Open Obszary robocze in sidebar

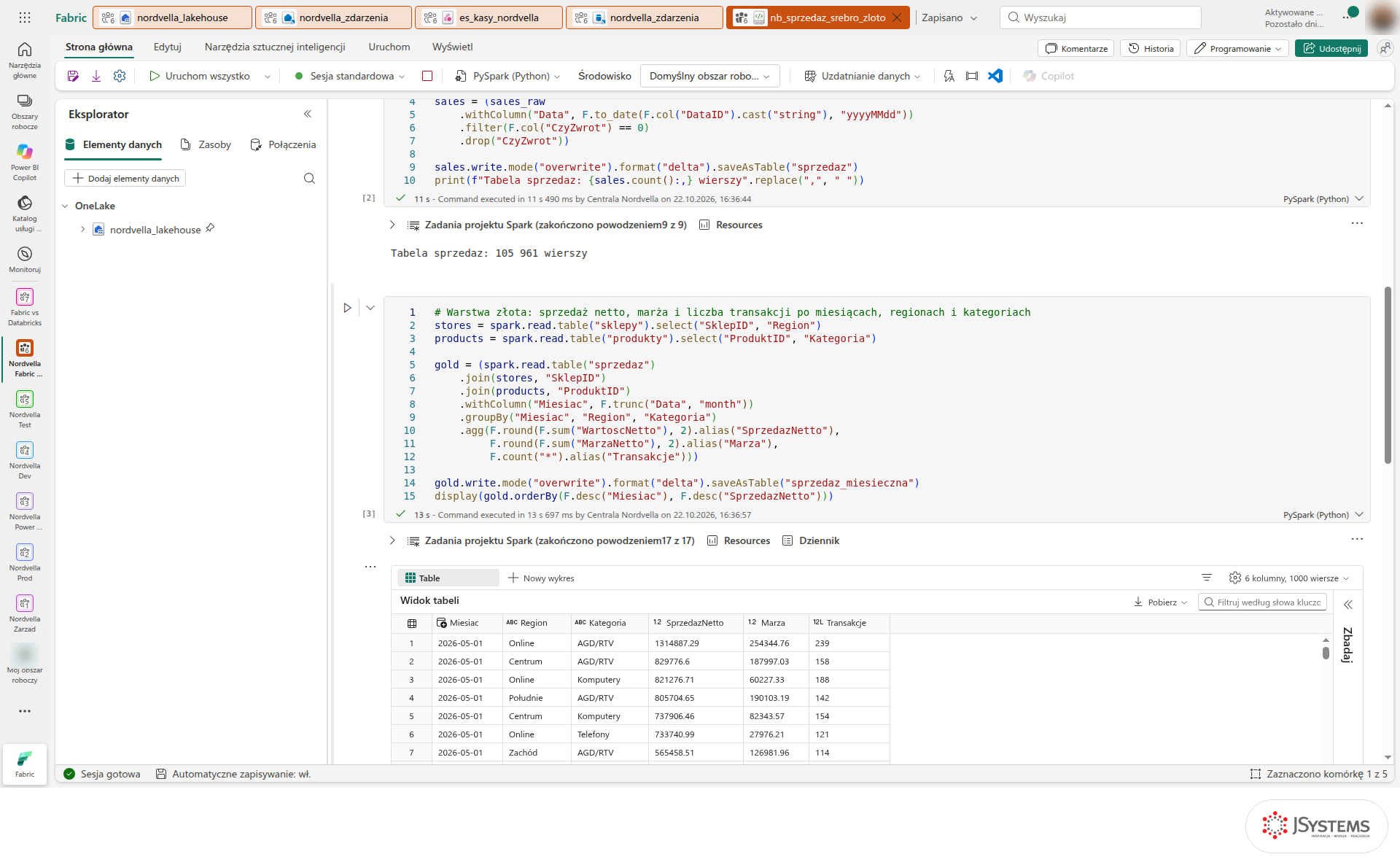point(25,111)
